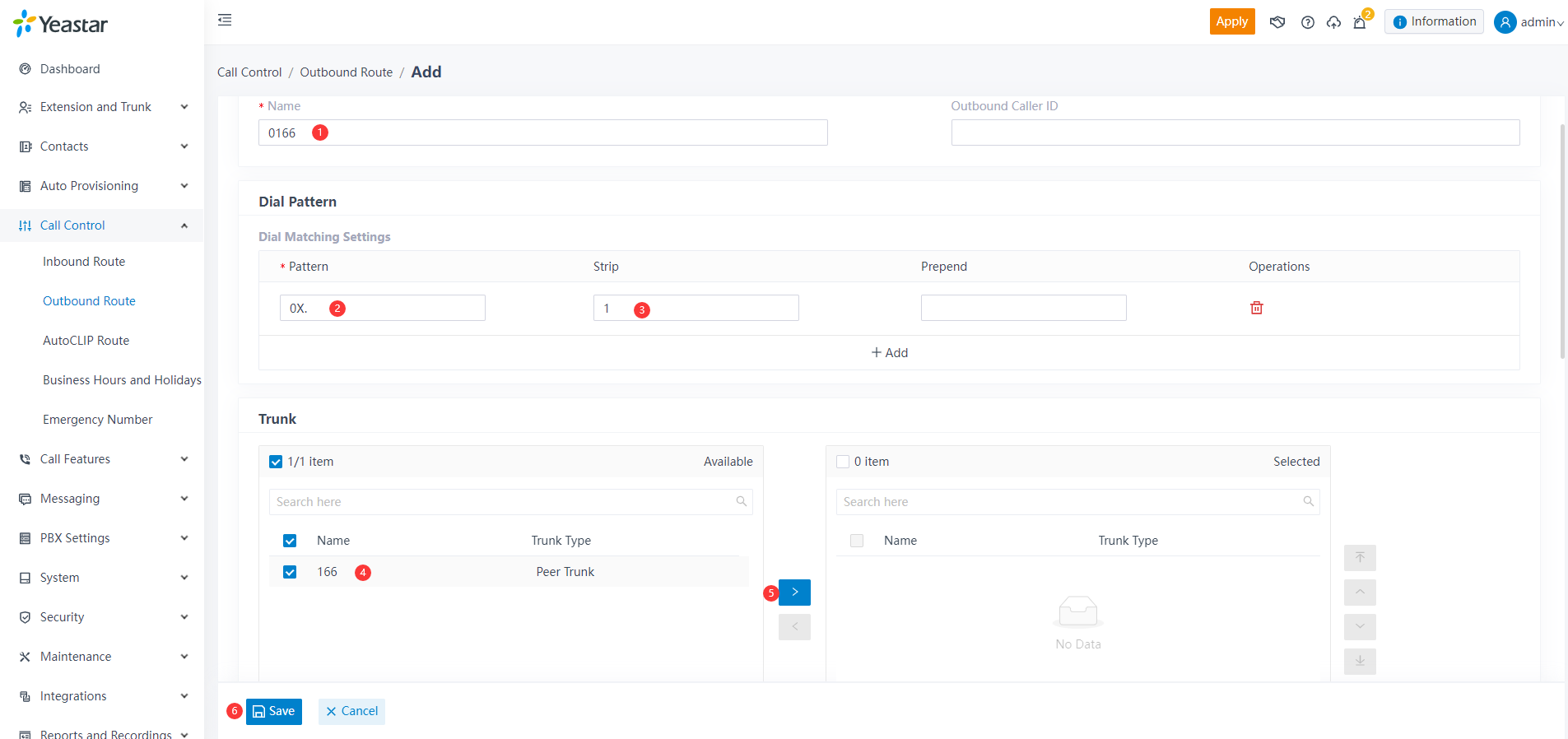Expand the PBX Settings menu
Viewport: 1568px width, 739px height.
pos(102,538)
